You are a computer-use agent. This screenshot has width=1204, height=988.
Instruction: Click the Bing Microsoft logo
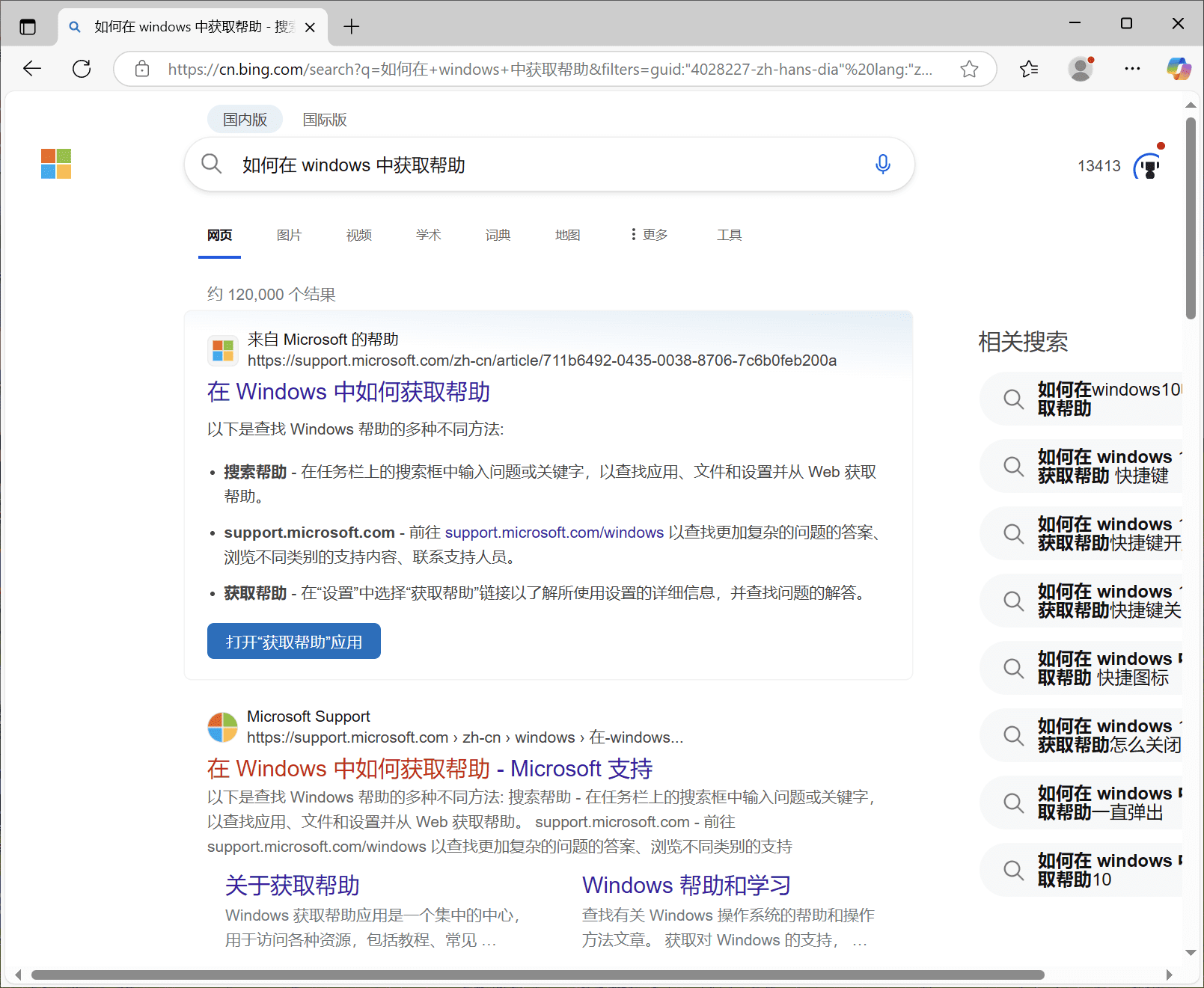[x=56, y=164]
